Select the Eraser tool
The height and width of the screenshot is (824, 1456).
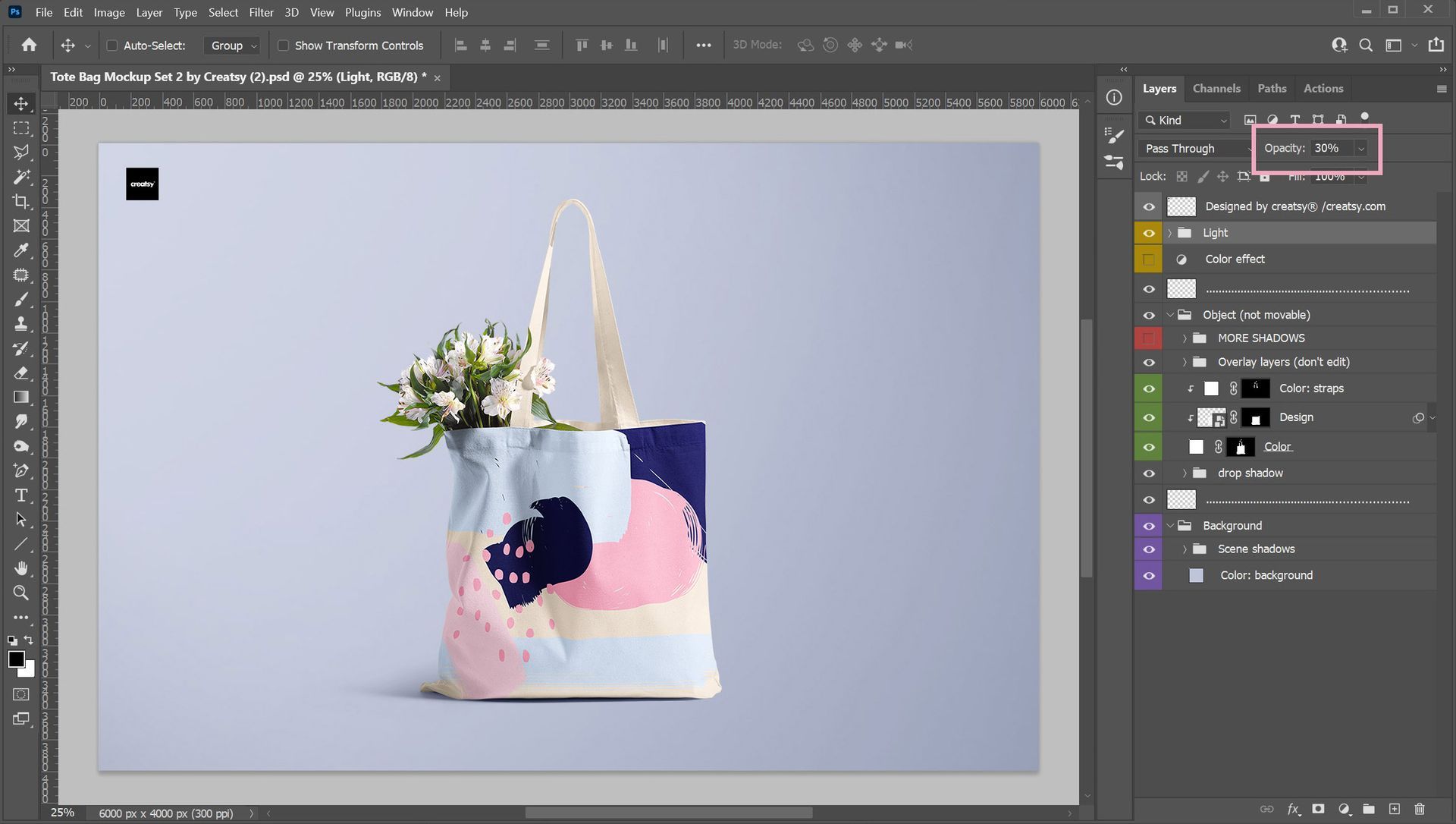(x=21, y=373)
